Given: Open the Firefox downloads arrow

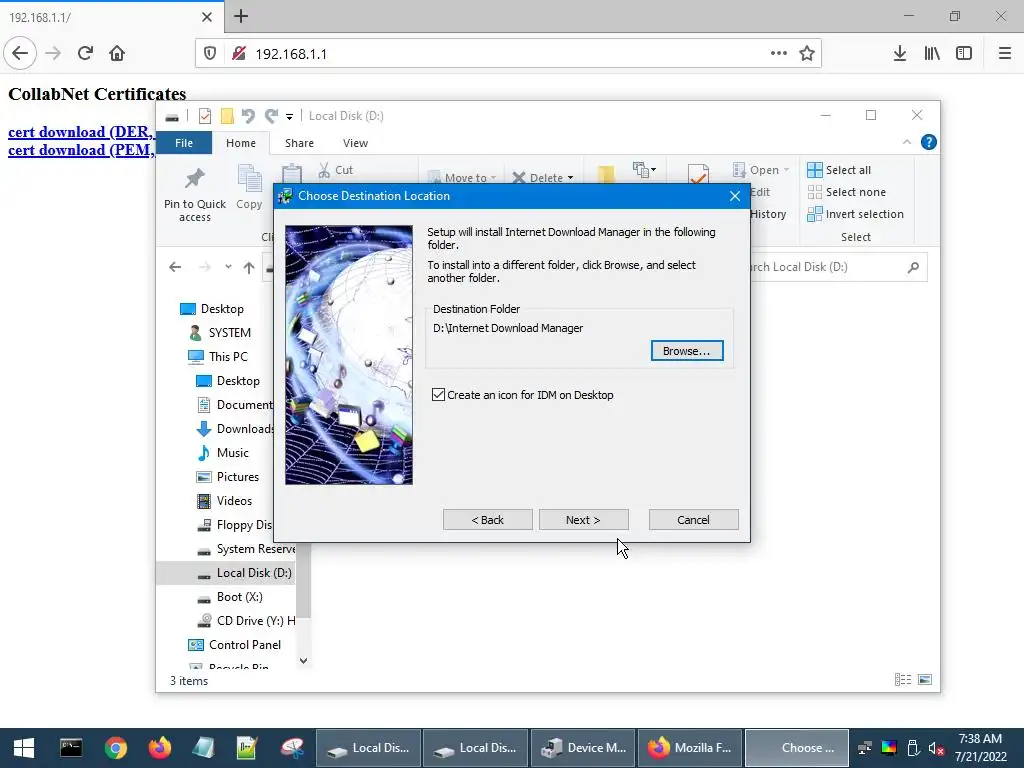Looking at the screenshot, I should coord(899,54).
